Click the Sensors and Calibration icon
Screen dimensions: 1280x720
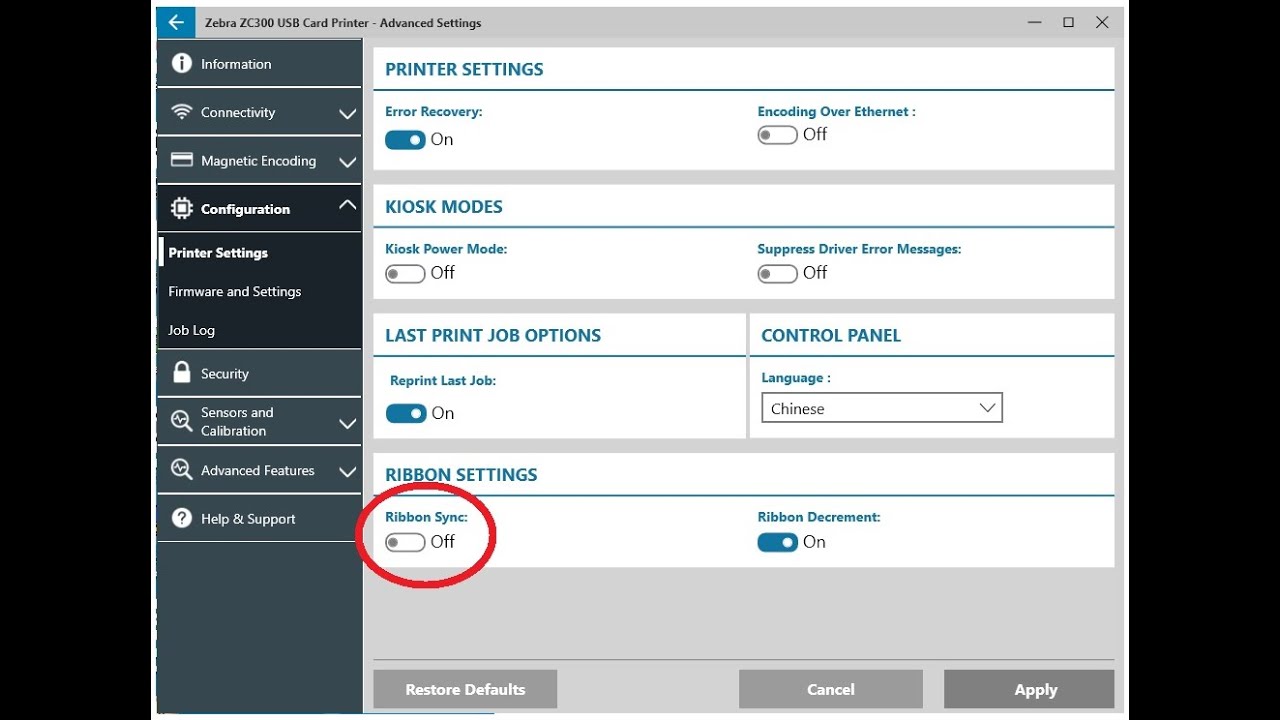coord(181,421)
